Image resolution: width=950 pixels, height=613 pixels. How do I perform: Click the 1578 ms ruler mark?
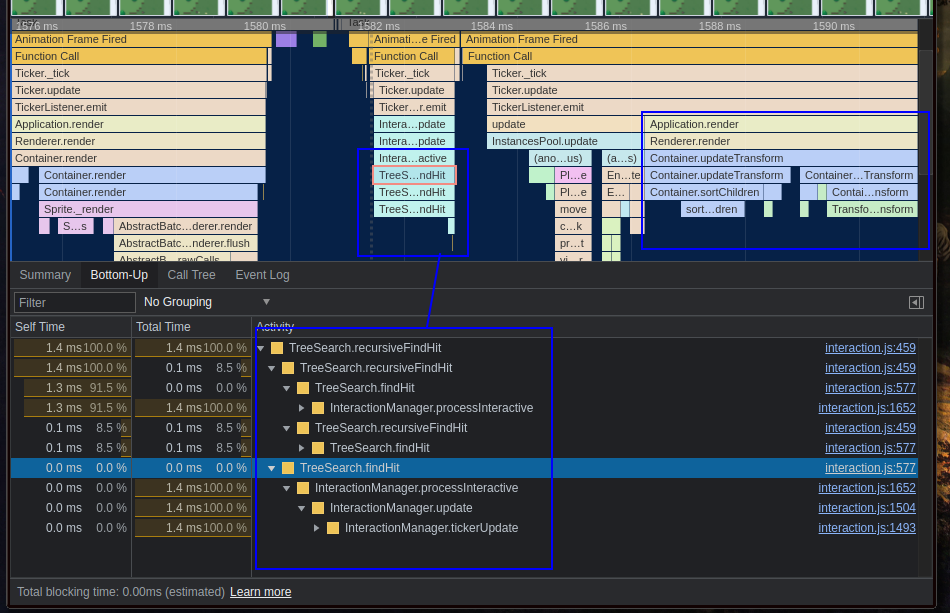151,26
